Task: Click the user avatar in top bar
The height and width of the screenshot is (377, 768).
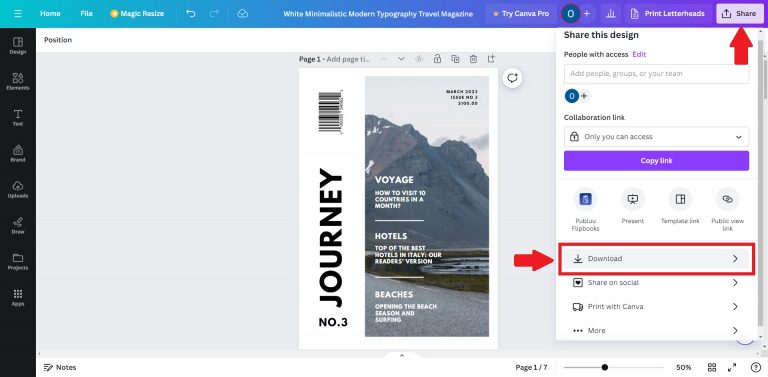Action: (x=571, y=14)
